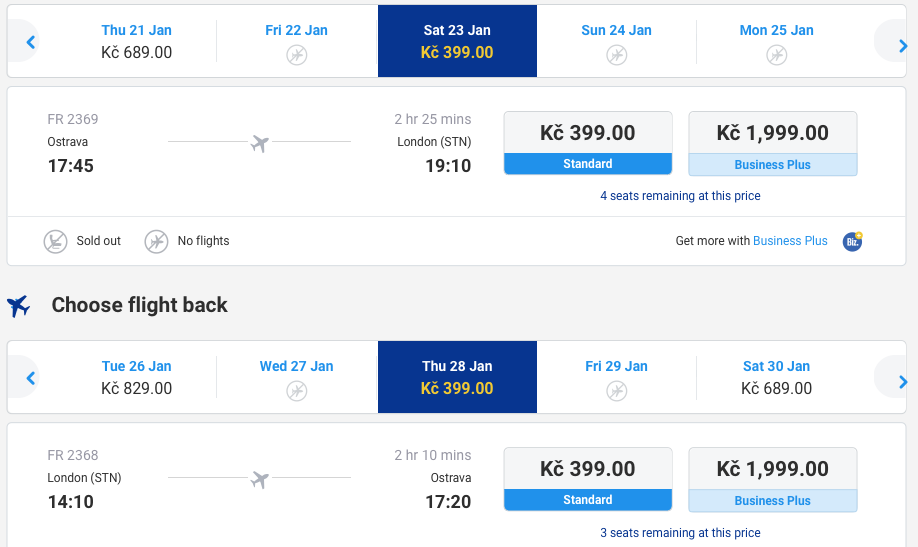918x547 pixels.
Task: Click the Biz Plus badge icon
Action: [x=852, y=241]
